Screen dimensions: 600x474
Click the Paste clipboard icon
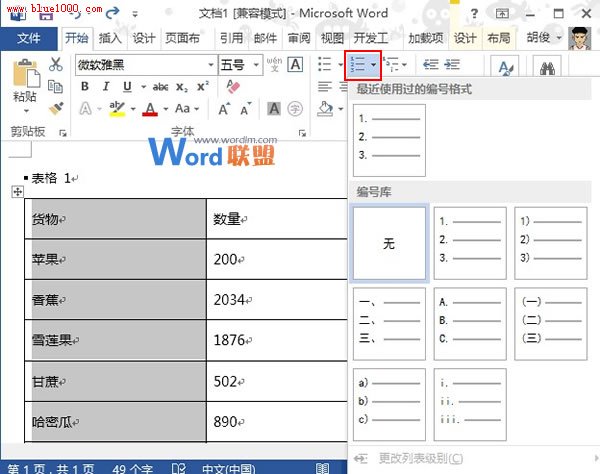click(26, 75)
